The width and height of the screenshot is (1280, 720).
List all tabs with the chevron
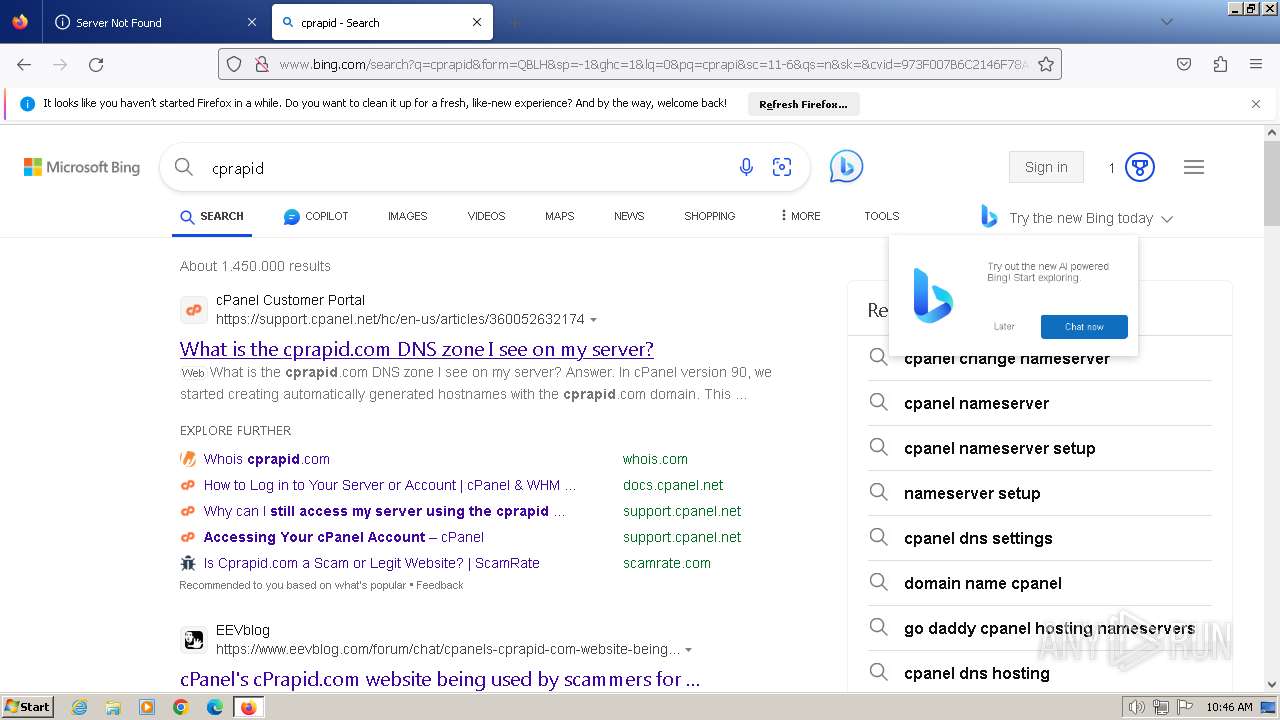[1166, 22]
